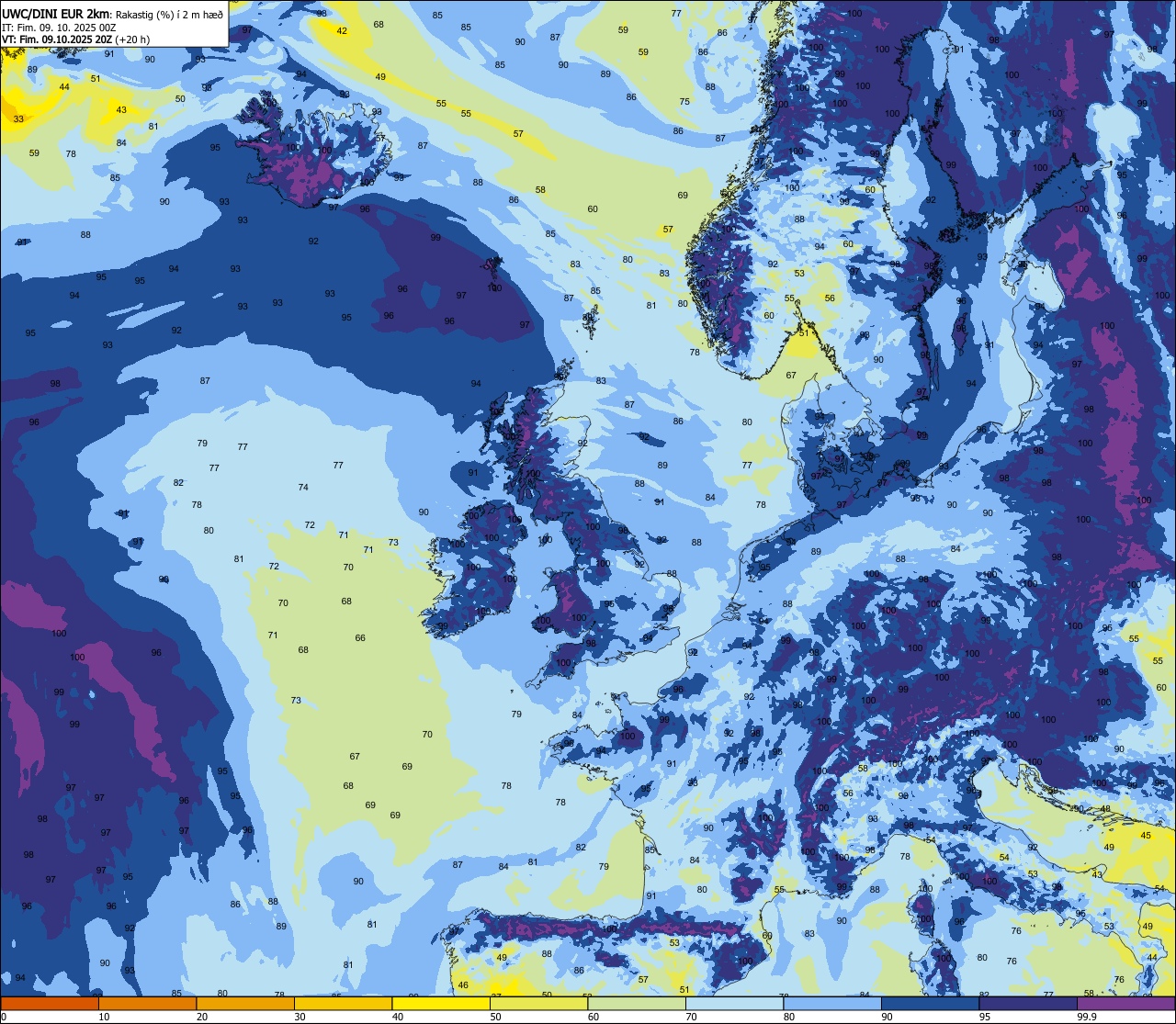1176x1024 pixels.
Task: Select the light blue 70–80 legend segment
Action: [x=734, y=1003]
